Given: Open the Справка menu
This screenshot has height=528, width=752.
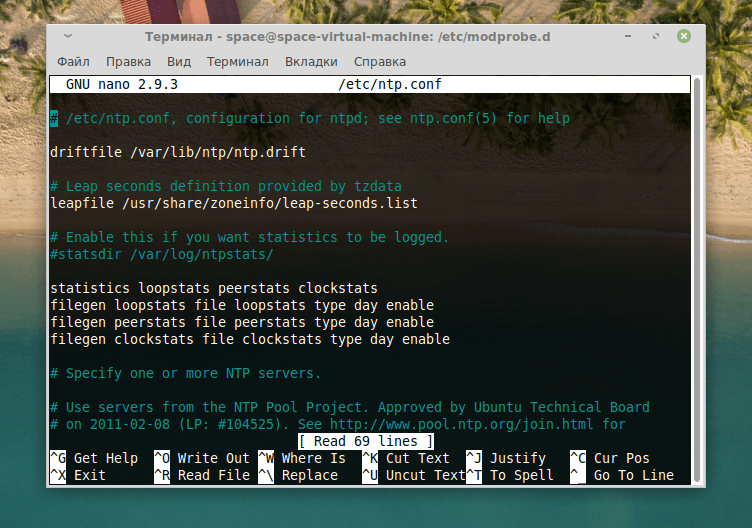Looking at the screenshot, I should pos(380,62).
